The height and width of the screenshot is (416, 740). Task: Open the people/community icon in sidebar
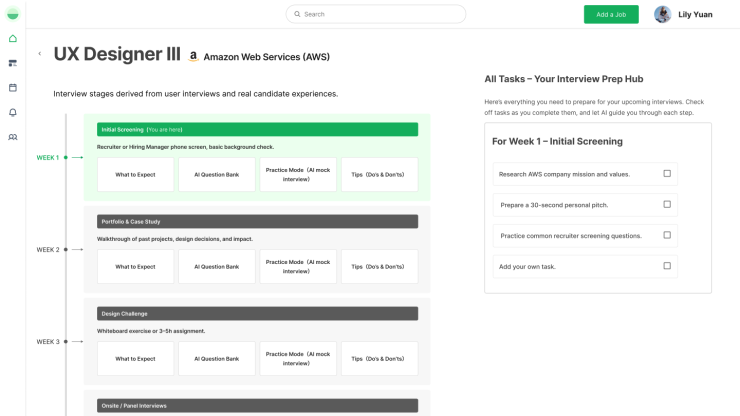tap(13, 137)
